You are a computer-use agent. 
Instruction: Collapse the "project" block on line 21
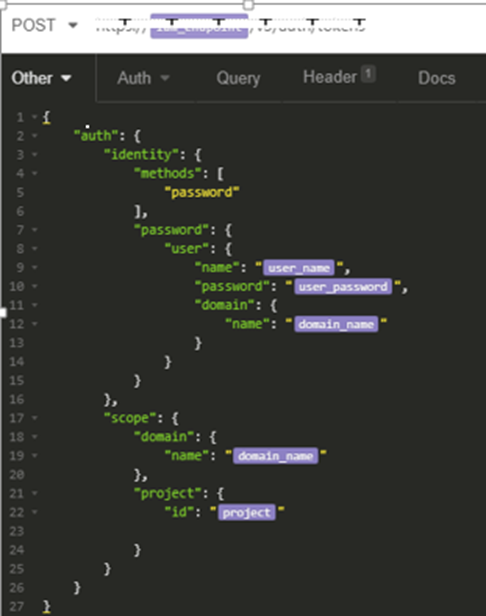[35, 493]
